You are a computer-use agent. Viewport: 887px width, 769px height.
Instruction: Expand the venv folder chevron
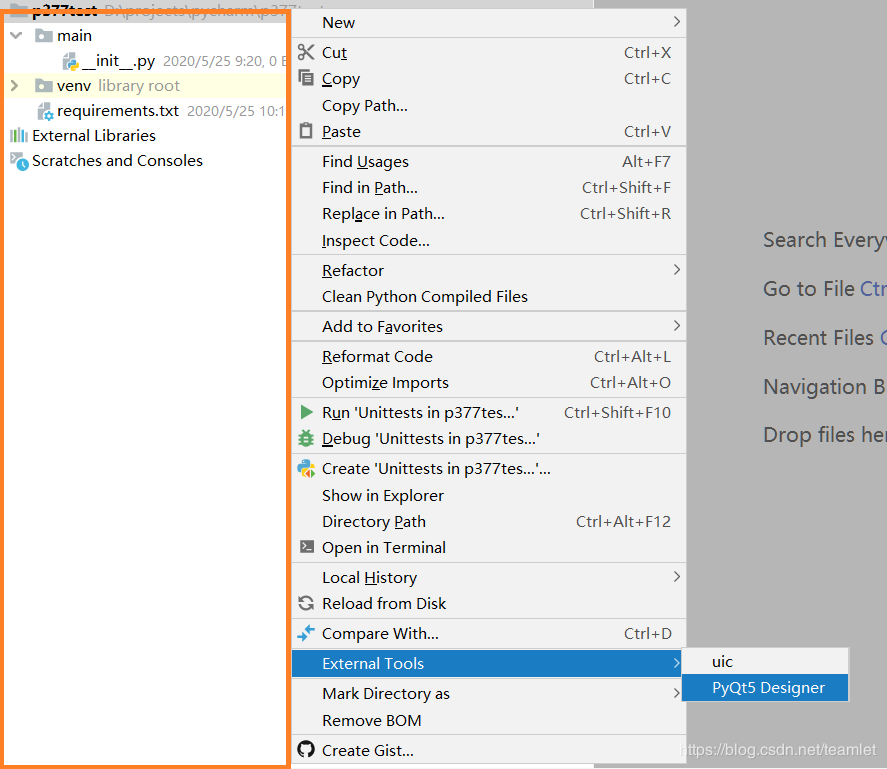tap(15, 85)
